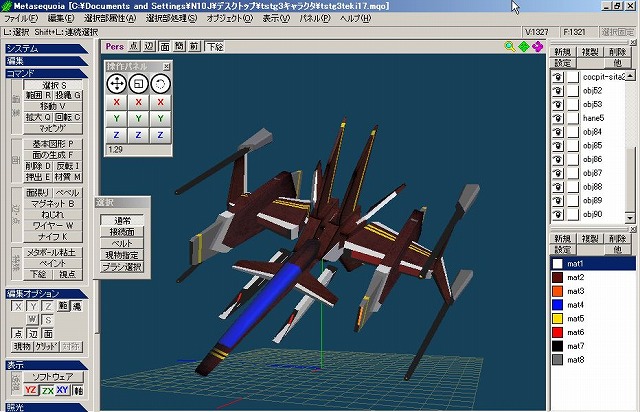The height and width of the screenshot is (412, 640).
Task: Click the object list scroll down arrow
Action: (630, 217)
